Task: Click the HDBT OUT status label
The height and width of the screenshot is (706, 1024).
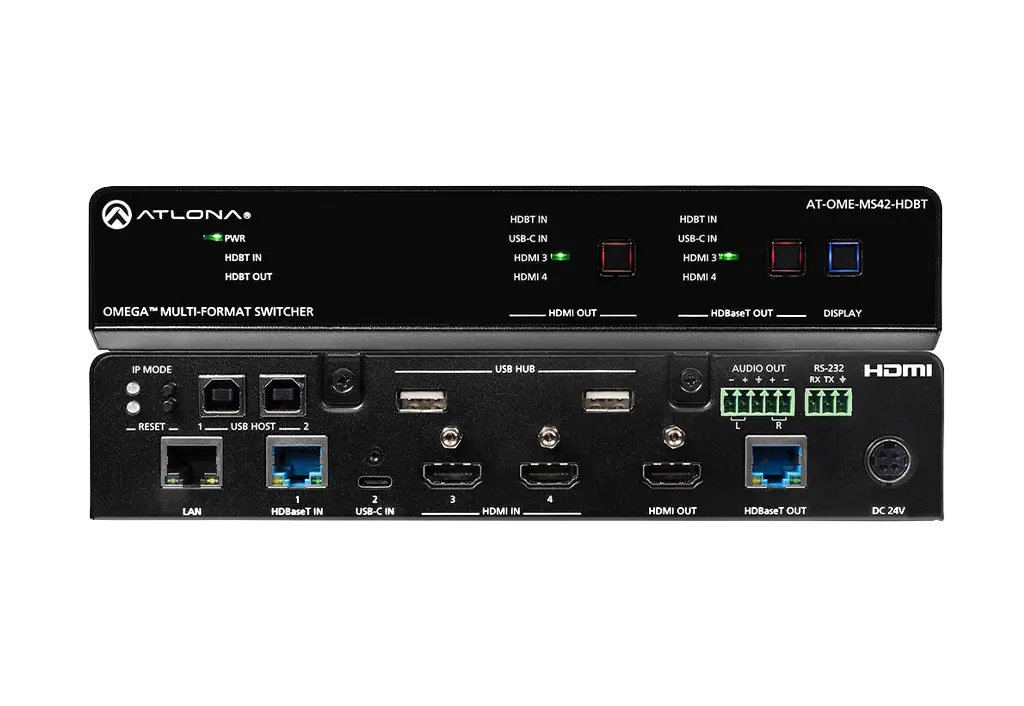Action: tap(248, 276)
